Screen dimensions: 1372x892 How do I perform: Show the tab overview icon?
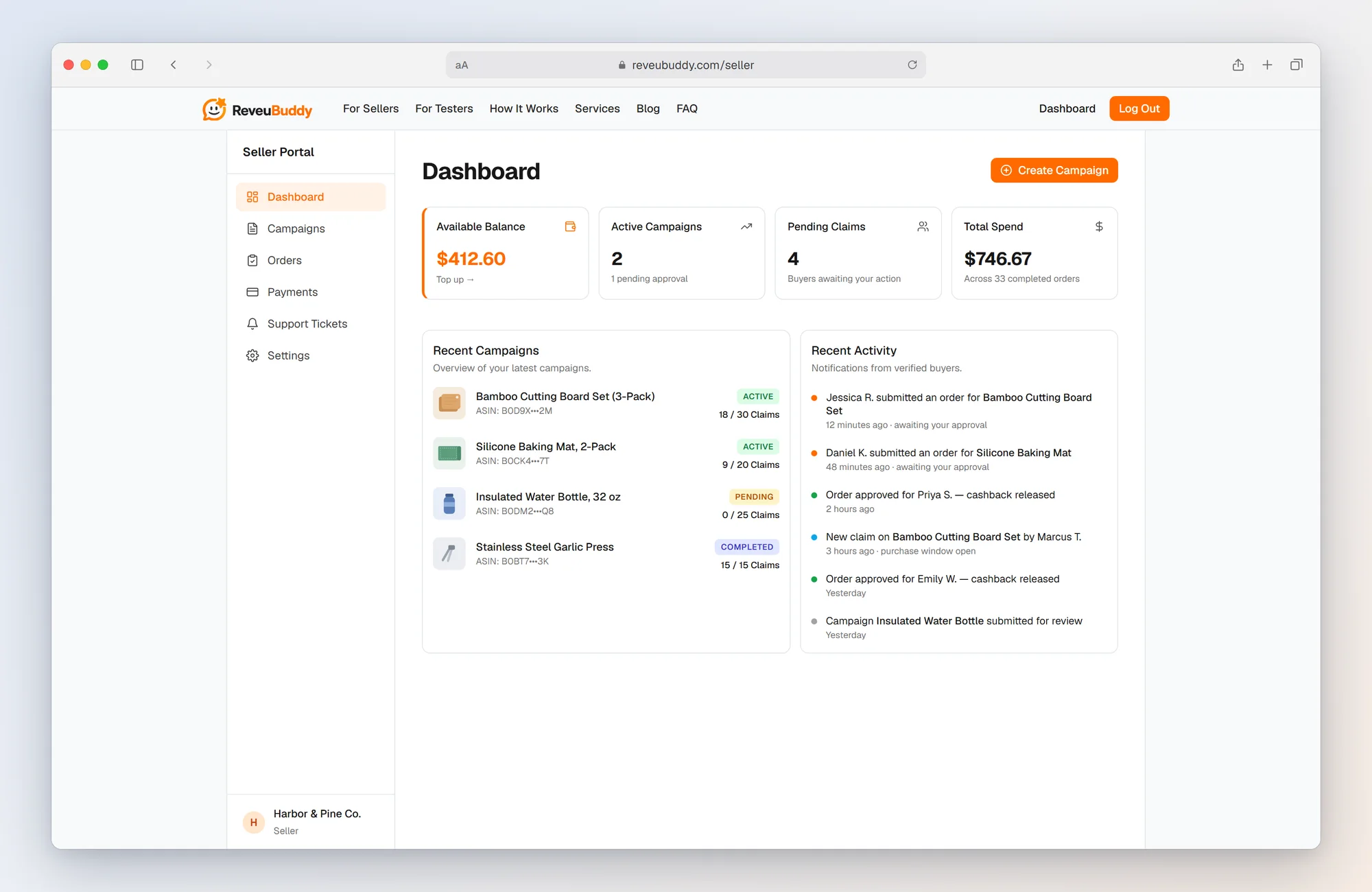point(1297,64)
